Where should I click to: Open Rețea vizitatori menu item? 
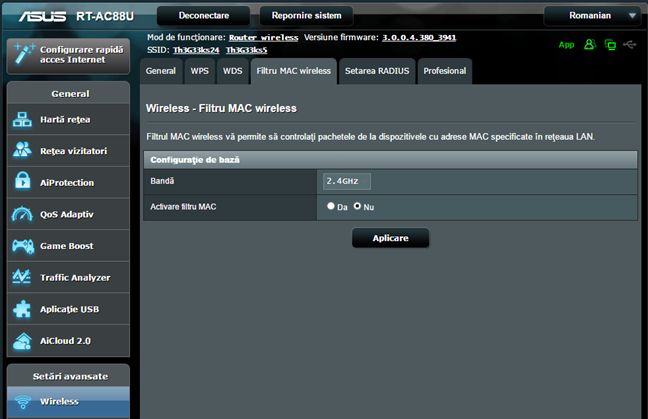(69, 151)
